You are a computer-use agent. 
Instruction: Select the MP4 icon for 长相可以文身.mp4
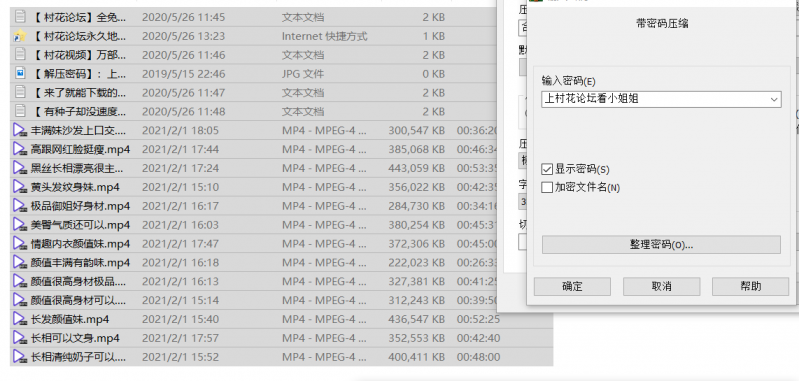click(20, 338)
